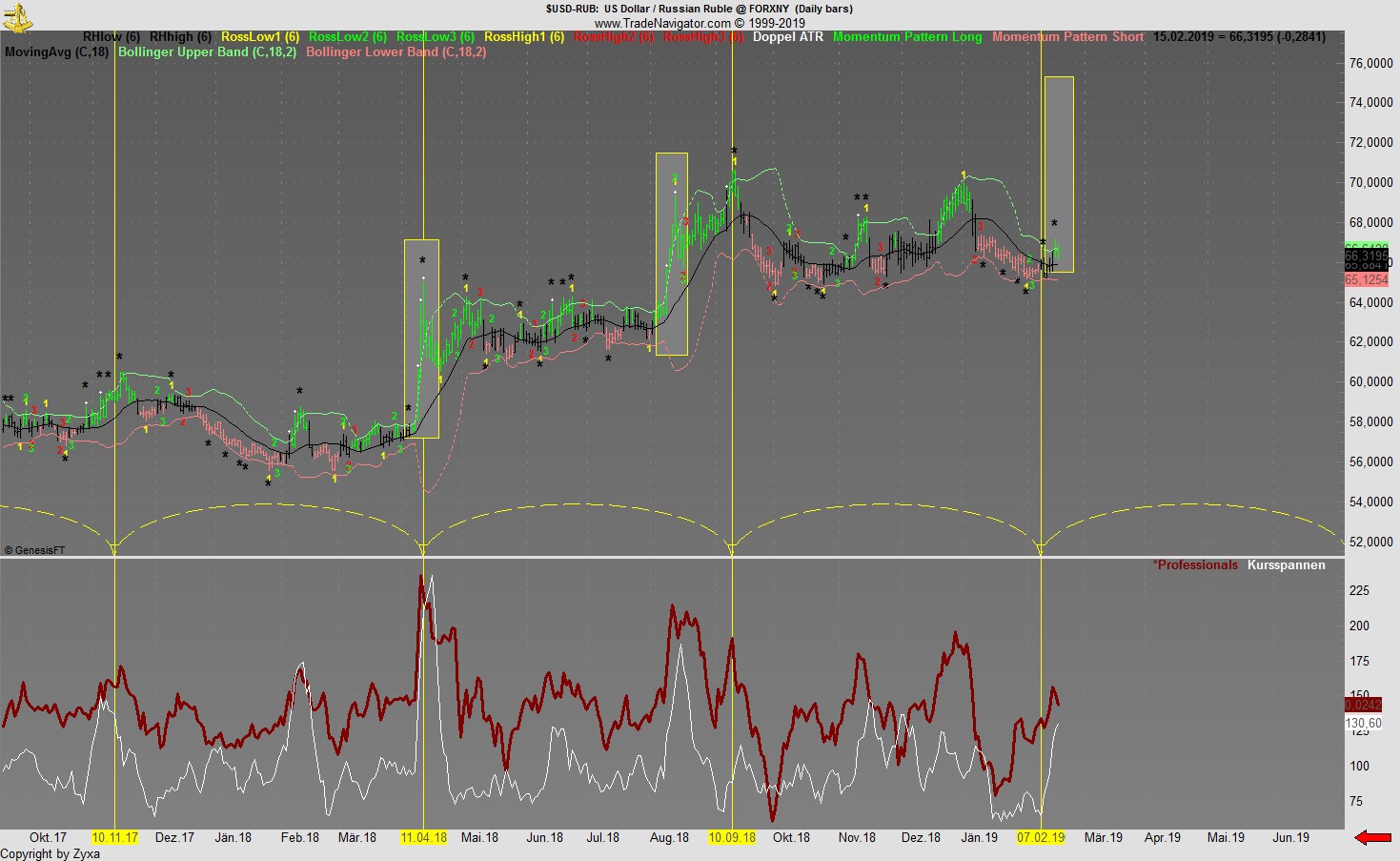Click the Okt.17 date axis label
This screenshot has width=1400, height=861.
pos(48,838)
